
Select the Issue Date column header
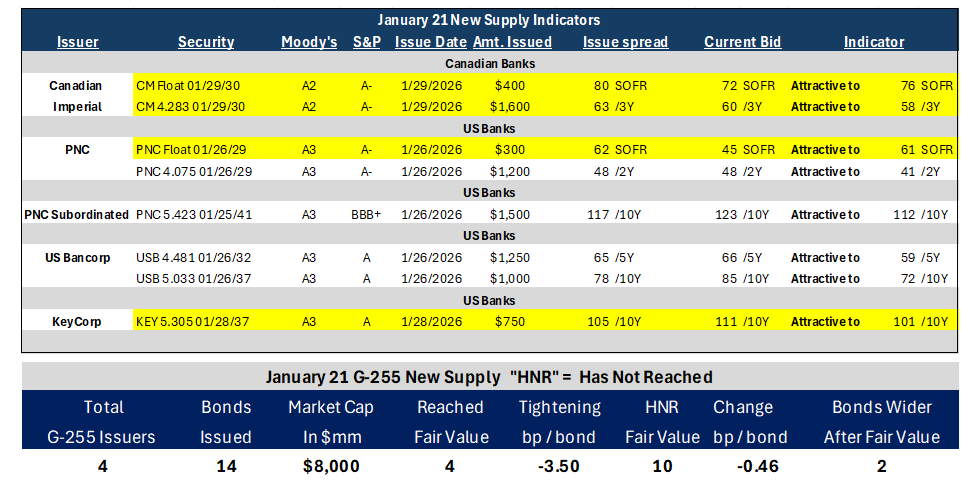click(x=431, y=42)
